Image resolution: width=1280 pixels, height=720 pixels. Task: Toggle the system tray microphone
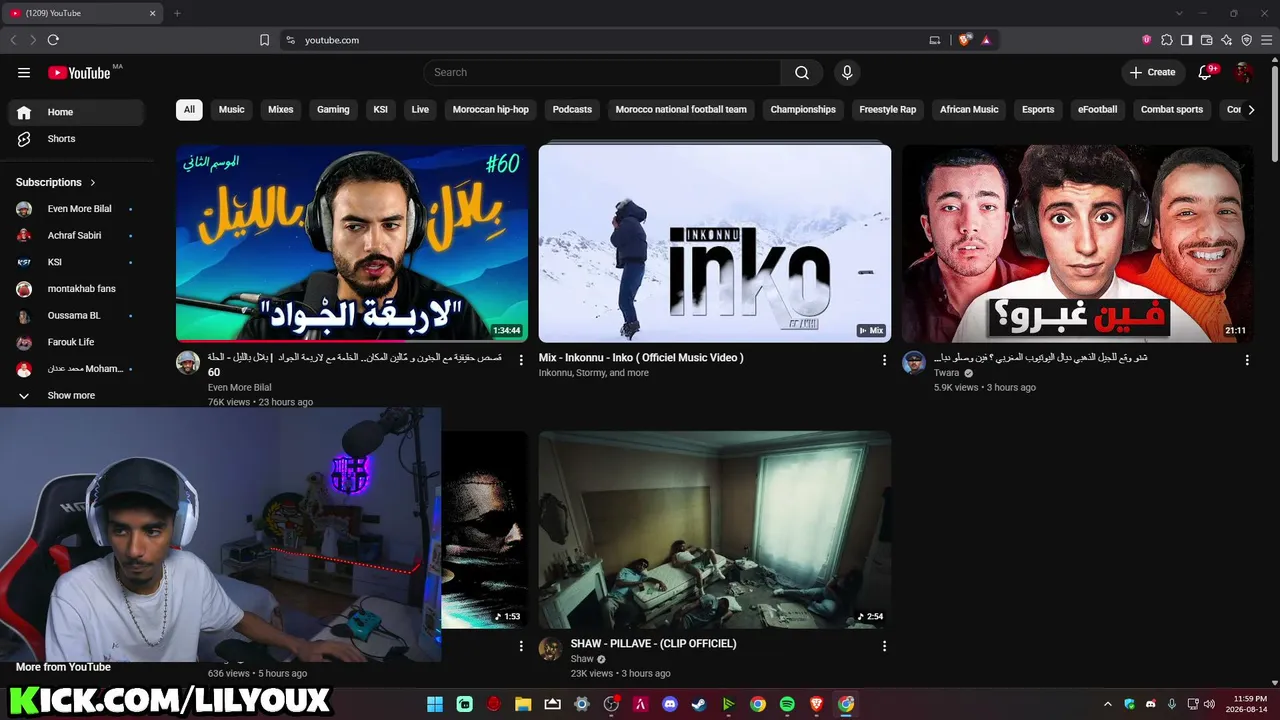point(1172,704)
